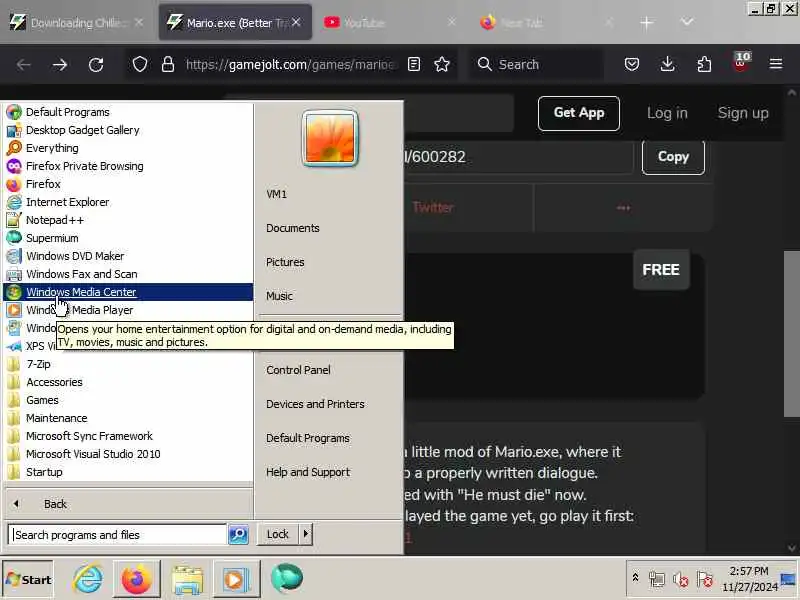Click the tracking protection shield icon
This screenshot has height=600, width=800.
click(140, 64)
